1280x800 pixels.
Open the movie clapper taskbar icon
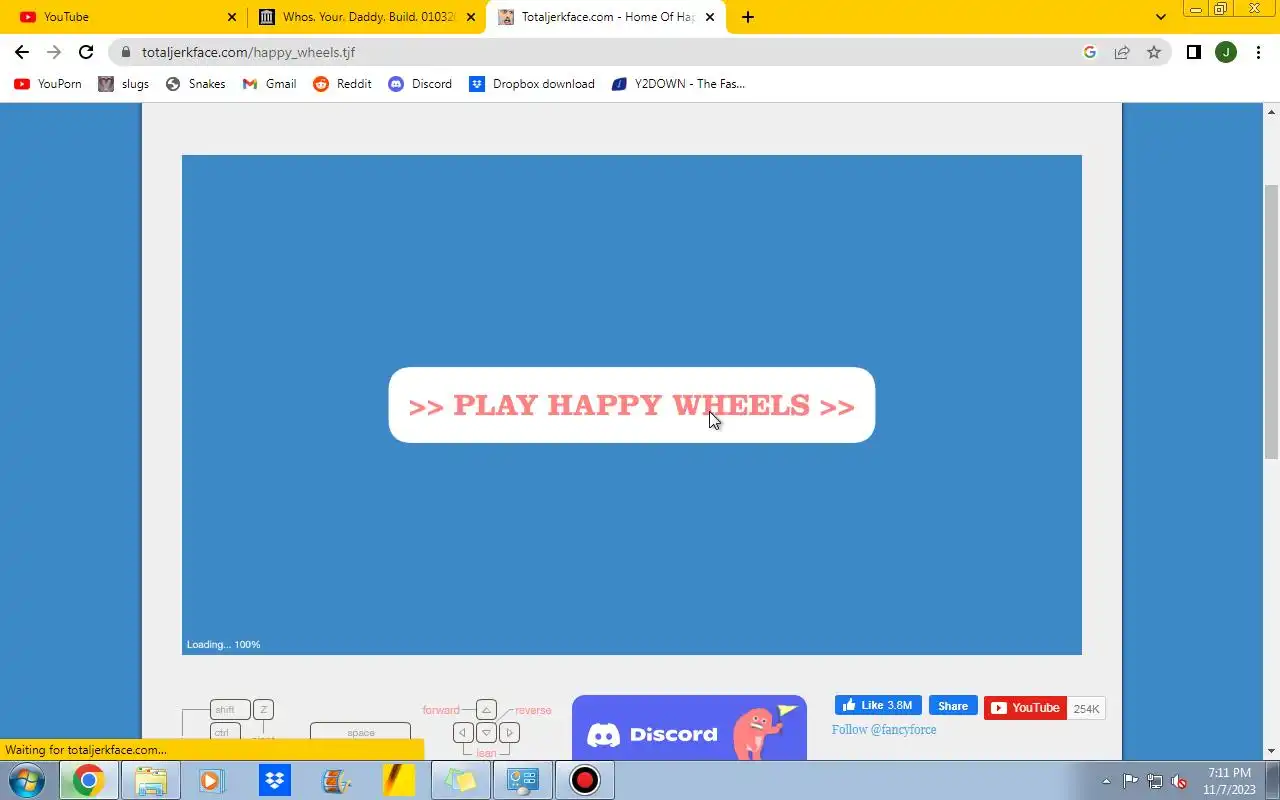coord(336,780)
